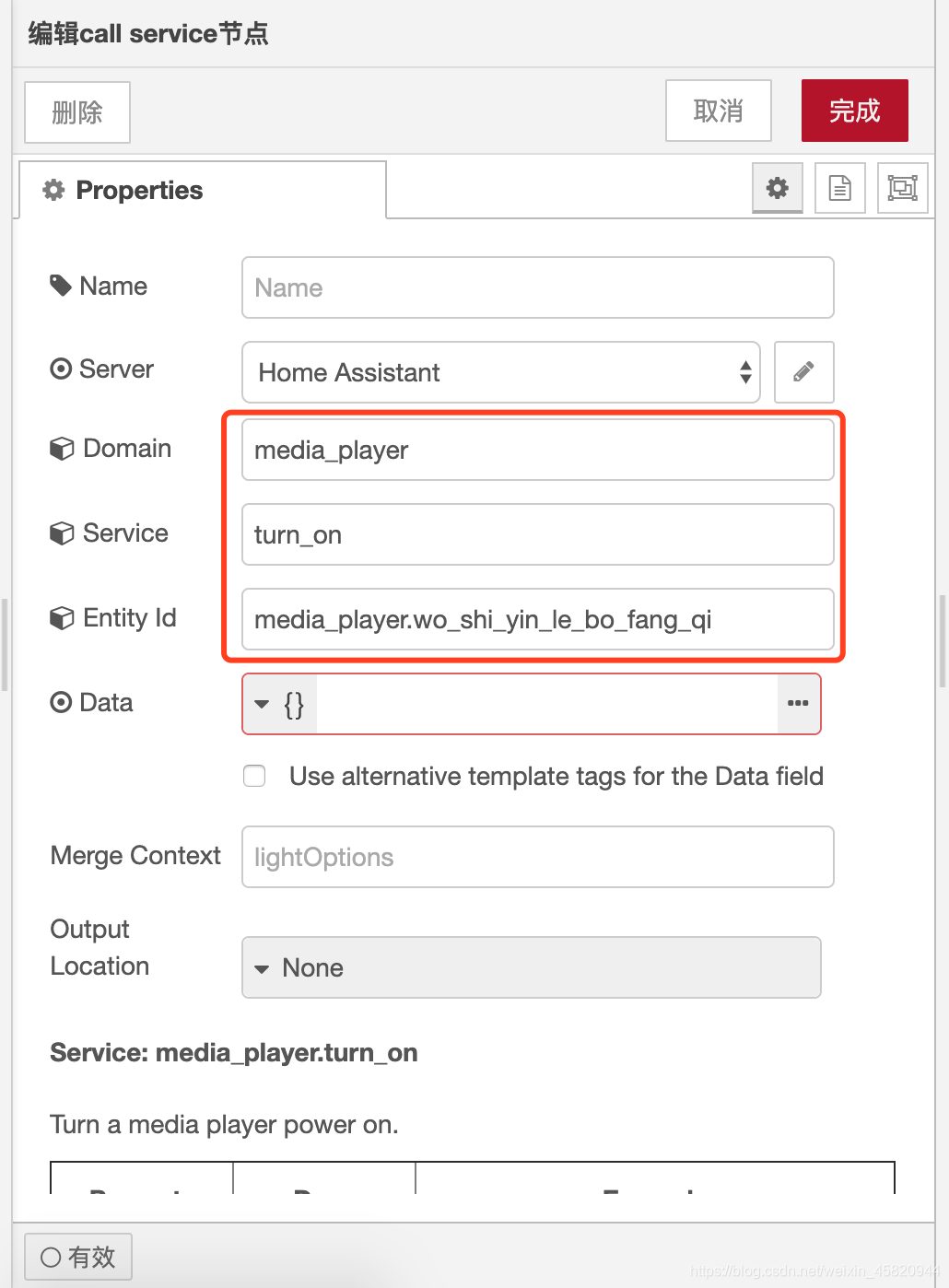Enable alternative template tags checkbox
The width and height of the screenshot is (949, 1288).
254,776
